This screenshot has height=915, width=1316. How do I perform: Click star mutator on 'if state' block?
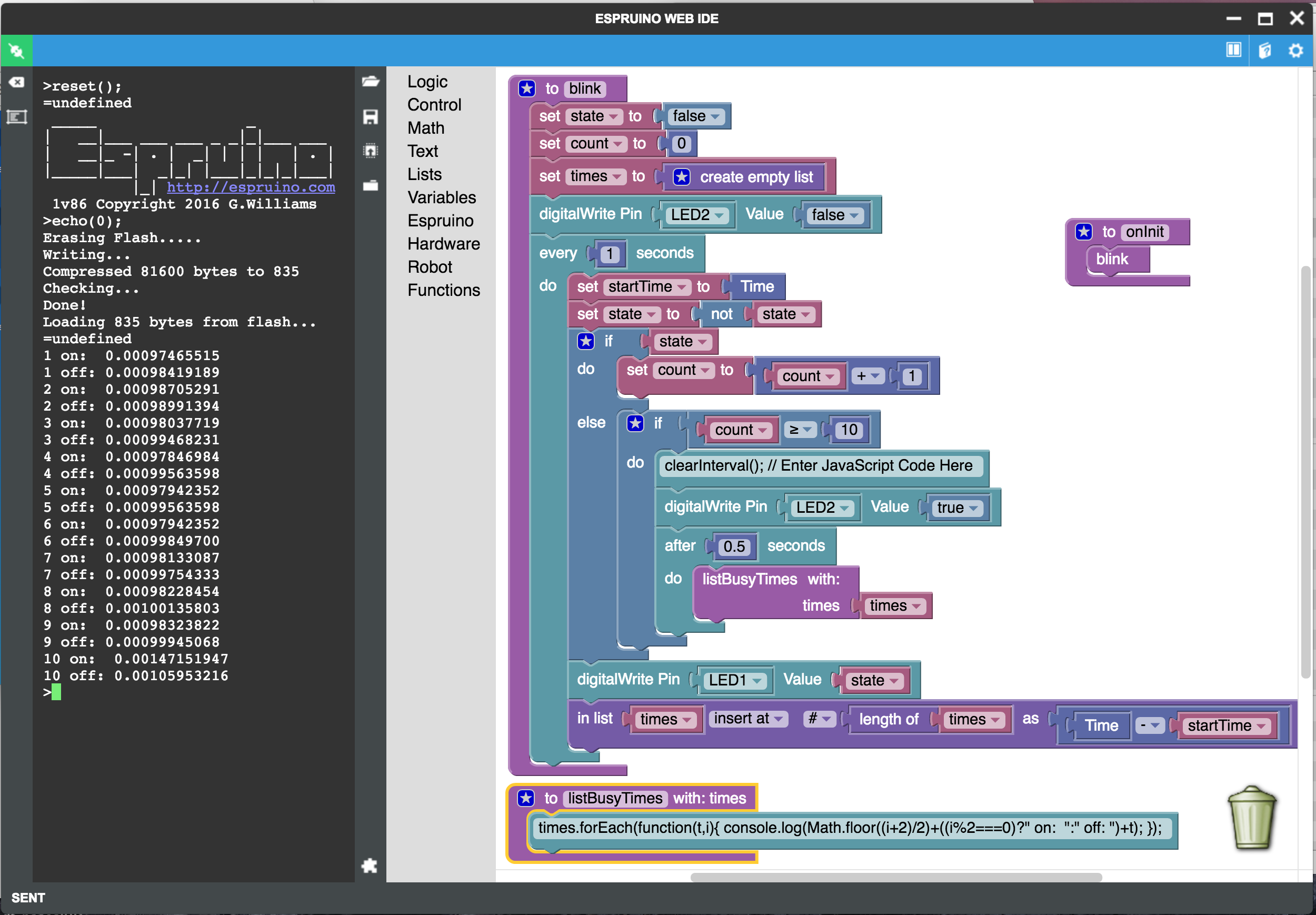(x=585, y=341)
